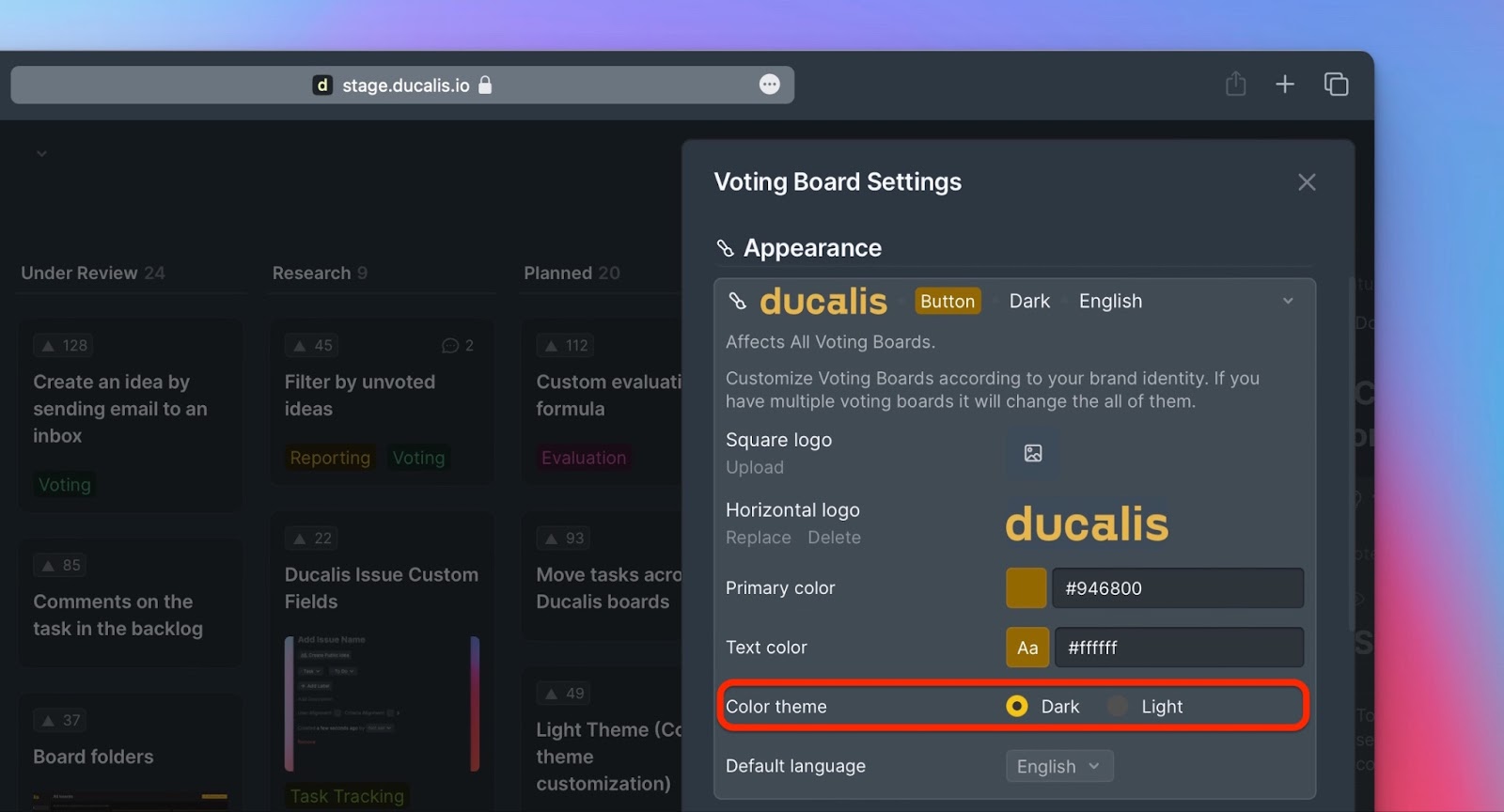Click the upvote arrow on 128 votes card
1504x812 pixels.
pos(48,346)
